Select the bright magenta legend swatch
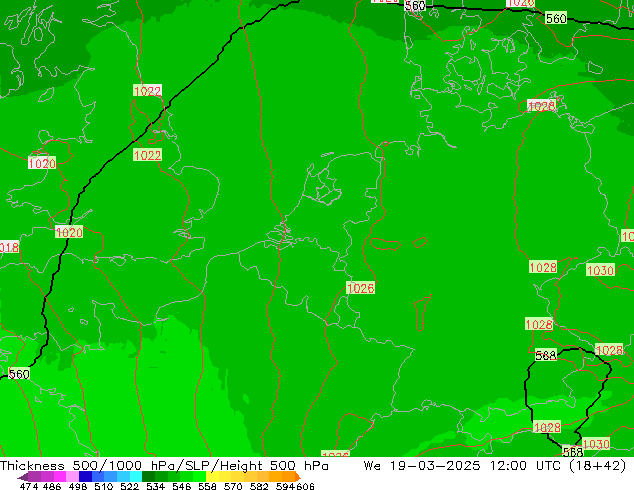The height and width of the screenshot is (490, 634). coord(60,477)
